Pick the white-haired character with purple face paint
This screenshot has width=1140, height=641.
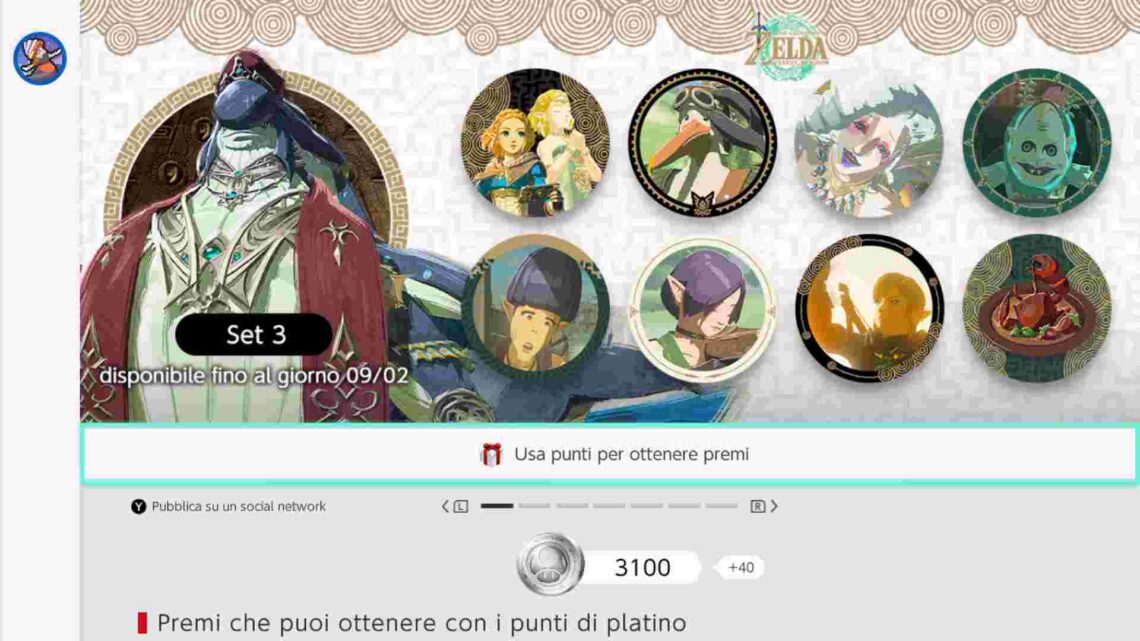(x=870, y=145)
